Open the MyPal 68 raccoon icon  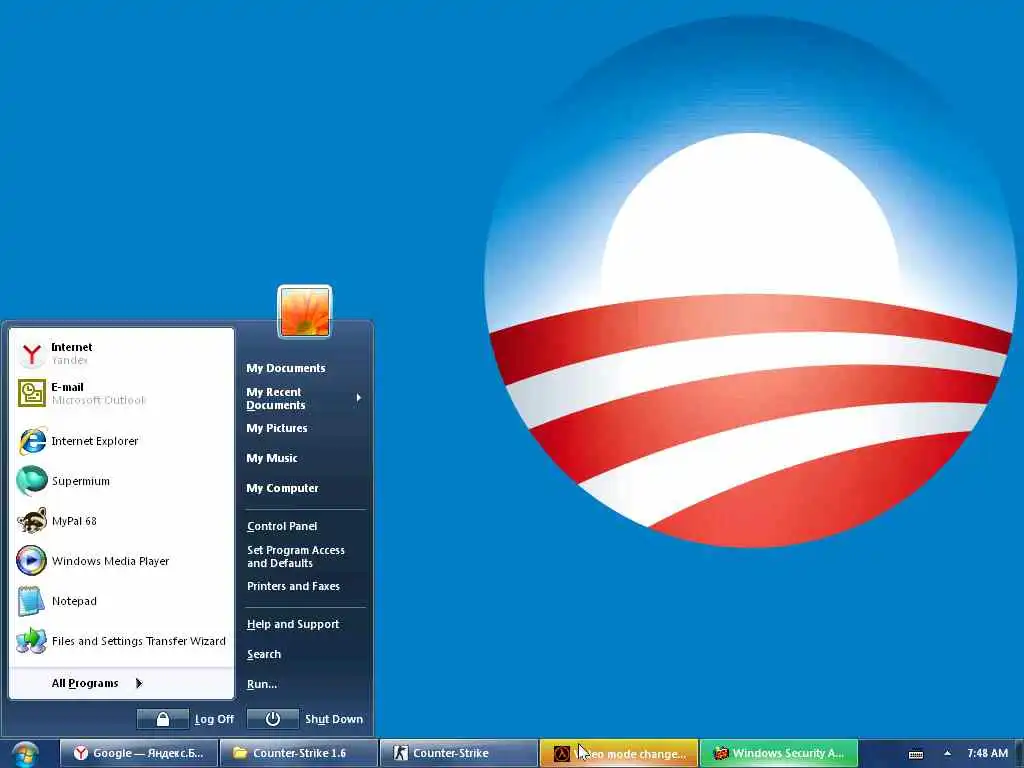32,521
